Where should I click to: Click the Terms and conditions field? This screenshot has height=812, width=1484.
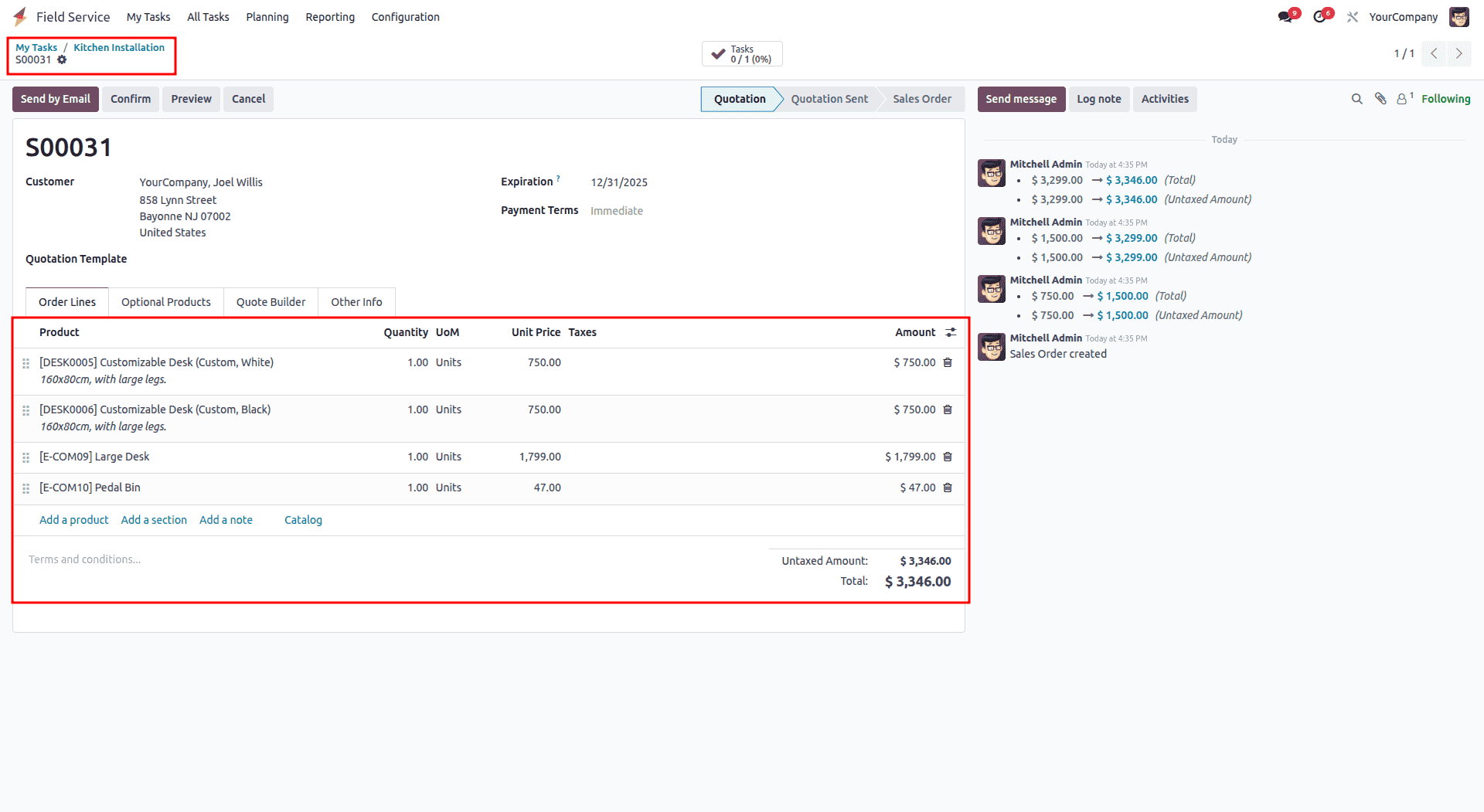coord(85,559)
